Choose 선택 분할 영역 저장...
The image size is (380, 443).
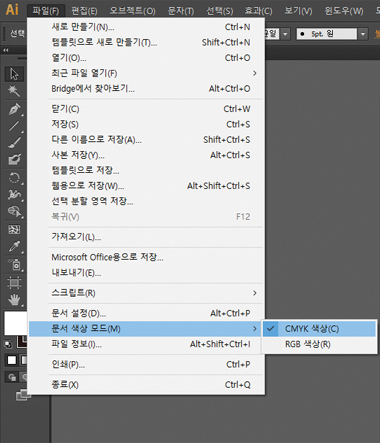[x=147, y=201]
